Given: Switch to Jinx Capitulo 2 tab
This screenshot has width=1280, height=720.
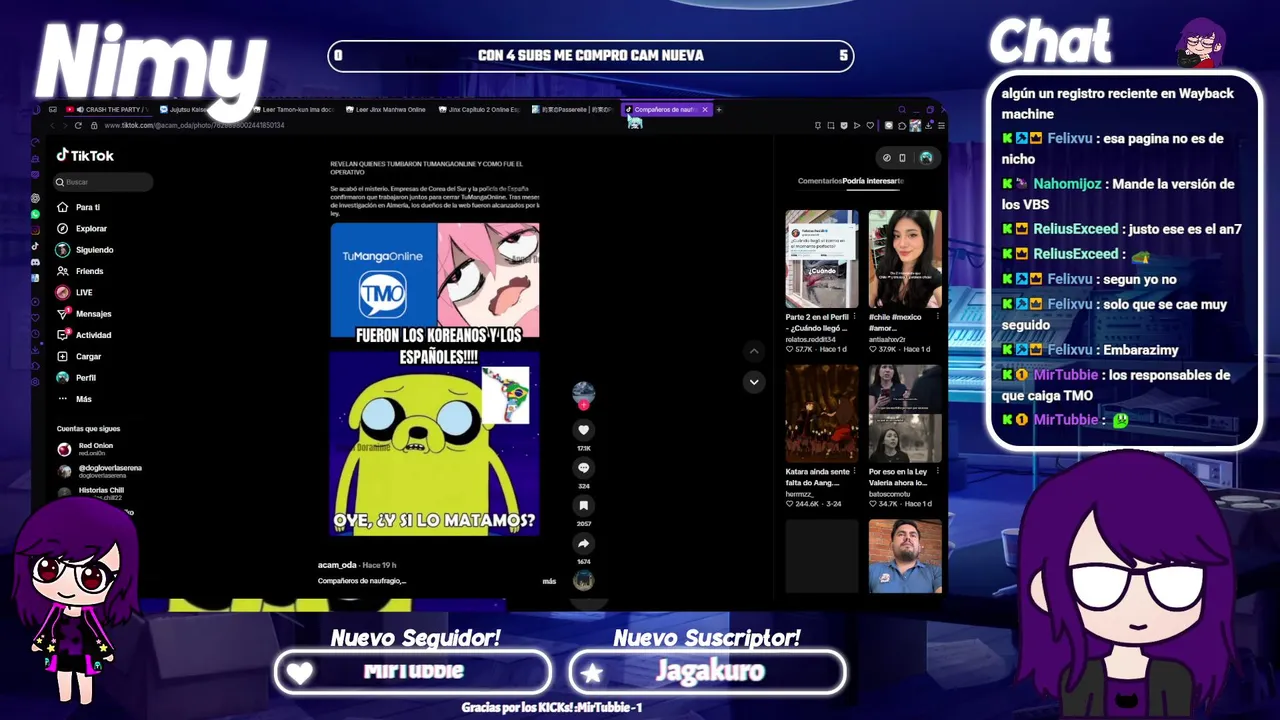Looking at the screenshot, I should (478, 109).
